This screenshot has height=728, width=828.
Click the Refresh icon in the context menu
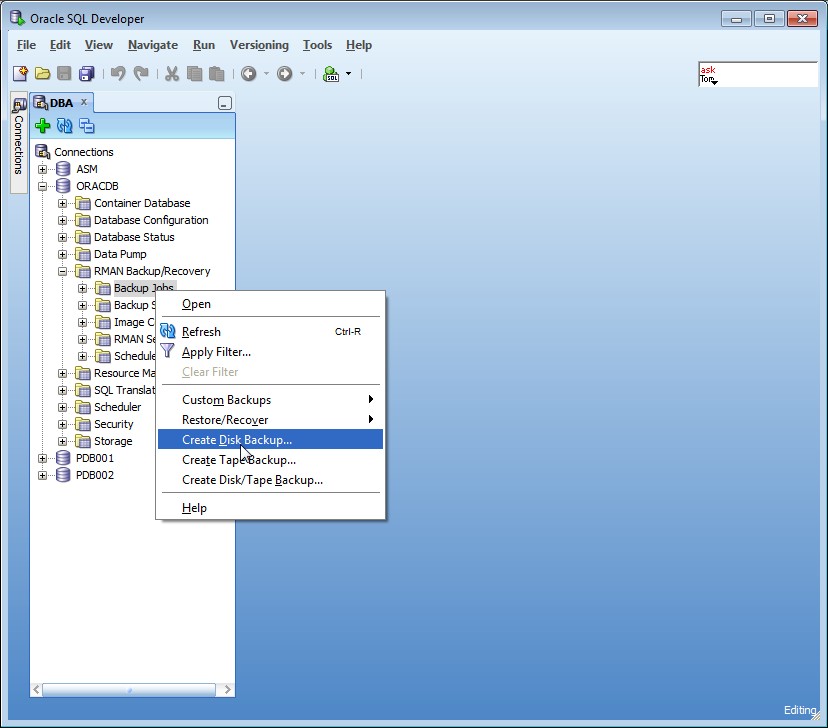coord(167,331)
